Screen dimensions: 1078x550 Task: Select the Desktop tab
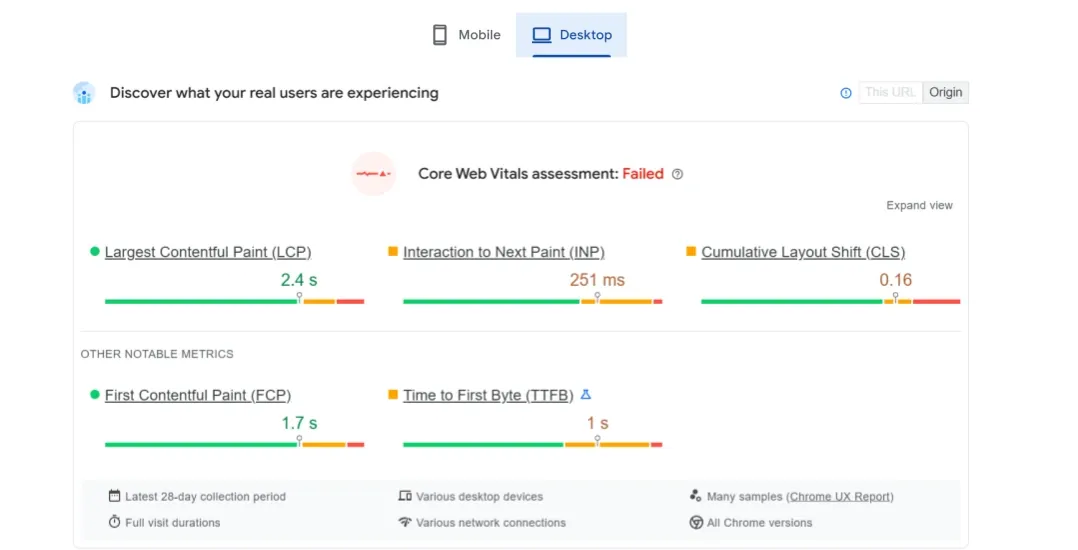(572, 35)
